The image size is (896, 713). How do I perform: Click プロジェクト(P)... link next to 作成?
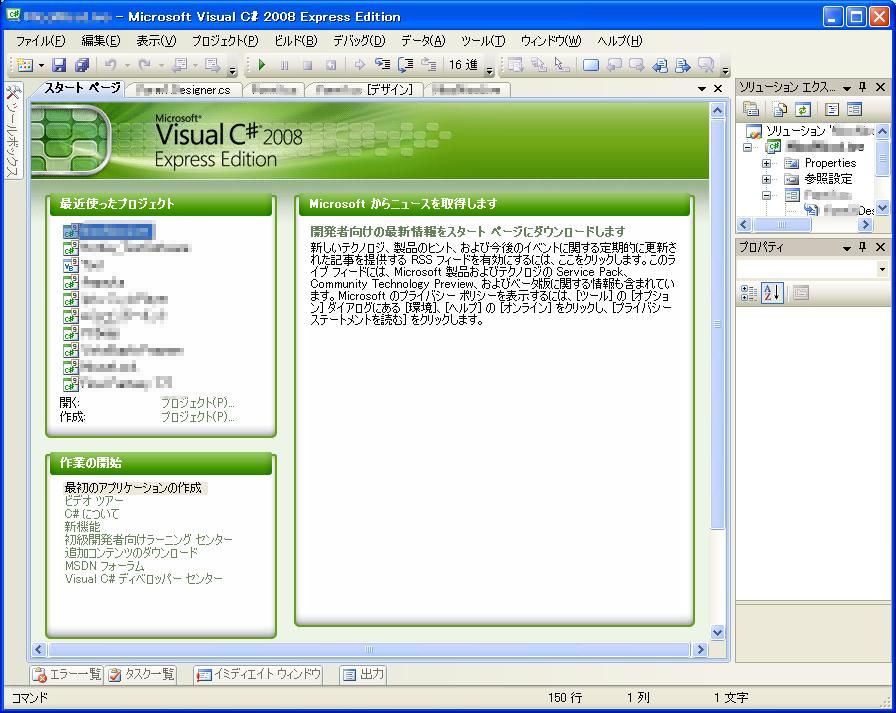(x=197, y=416)
